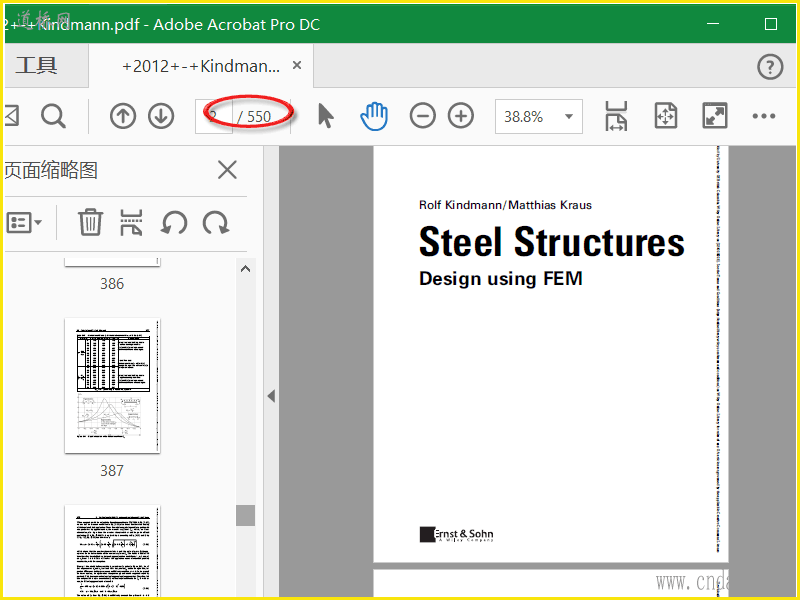
Task: Click the fit width scrolling icon
Action: pos(616,116)
